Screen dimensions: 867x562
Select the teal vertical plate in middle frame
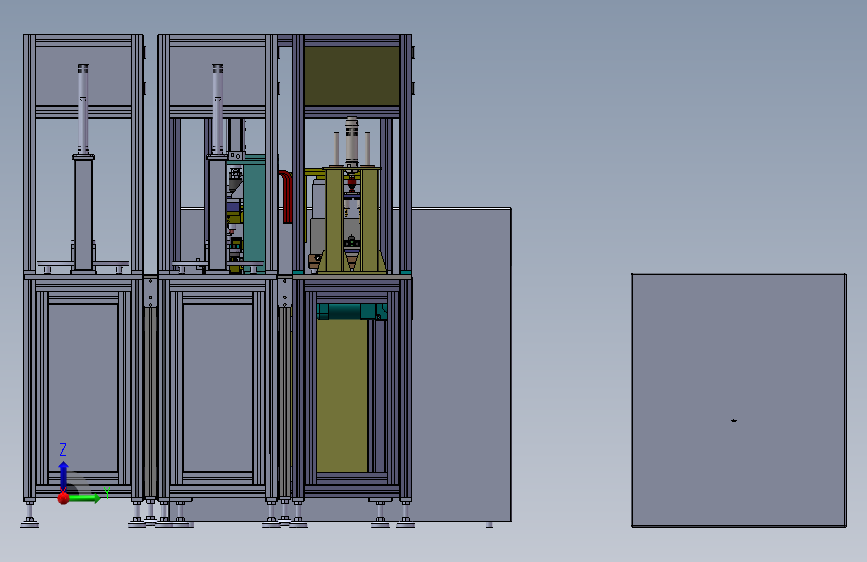(254, 213)
